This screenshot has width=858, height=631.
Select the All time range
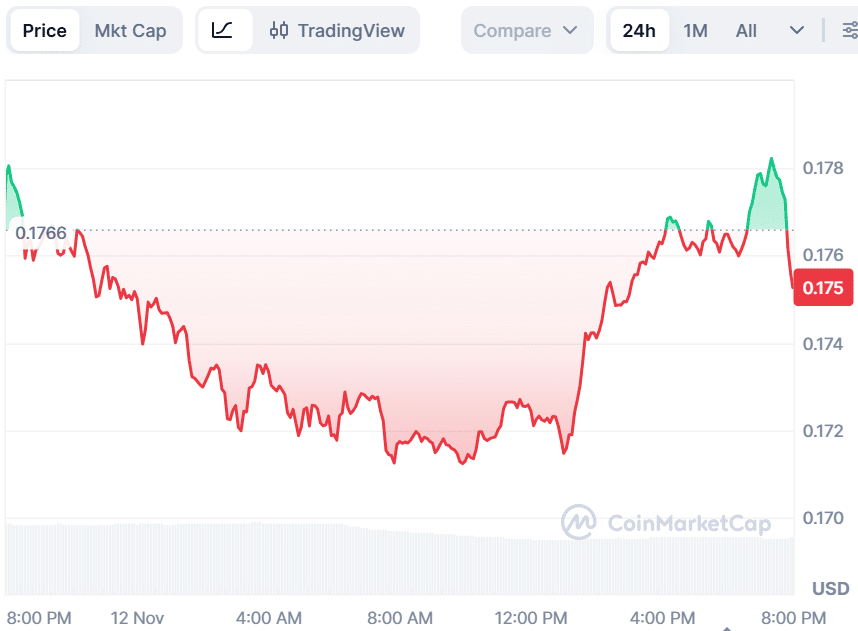pyautogui.click(x=746, y=31)
